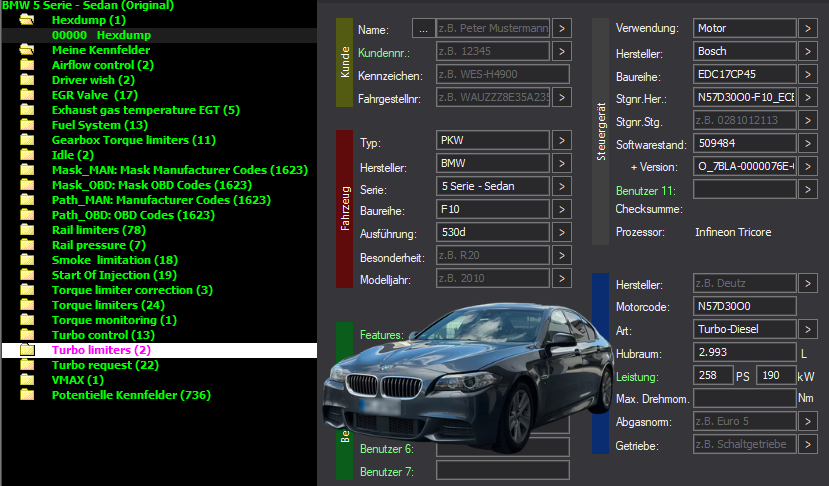Open the ECU Hersteller Bosch arrow

pyautogui.click(x=808, y=51)
